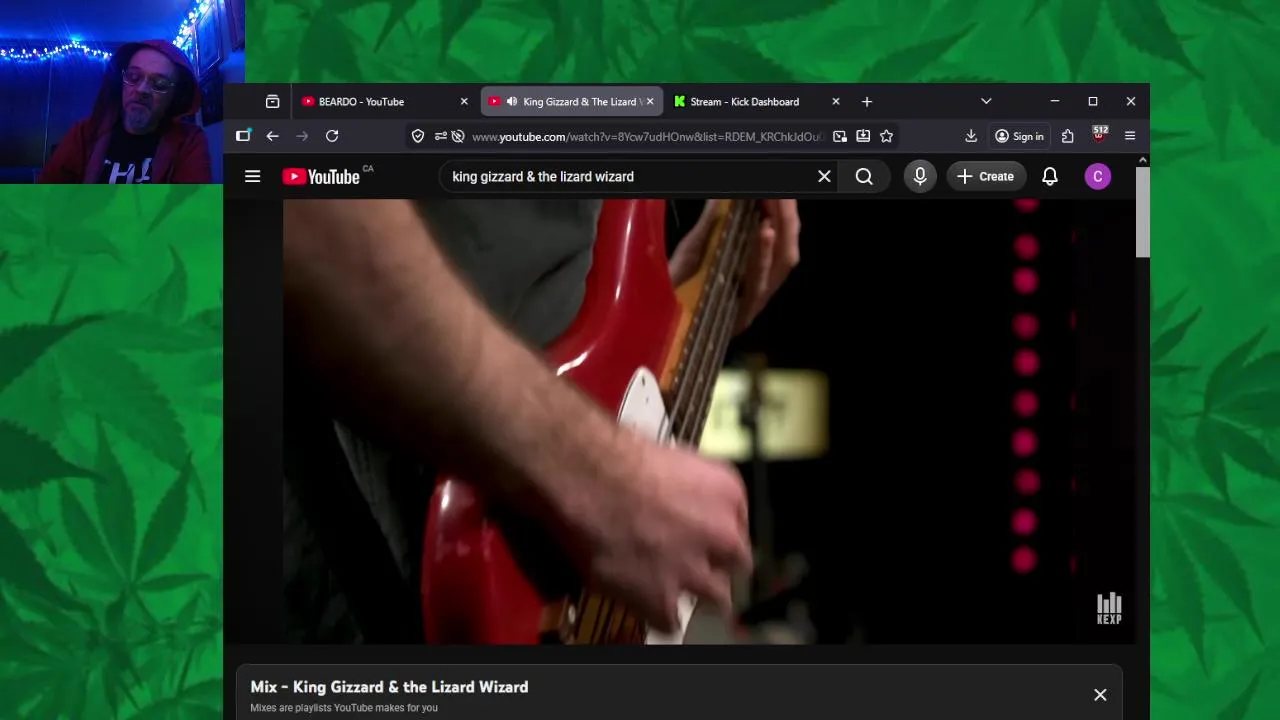Go back one page
The image size is (1280, 720).
pos(272,136)
